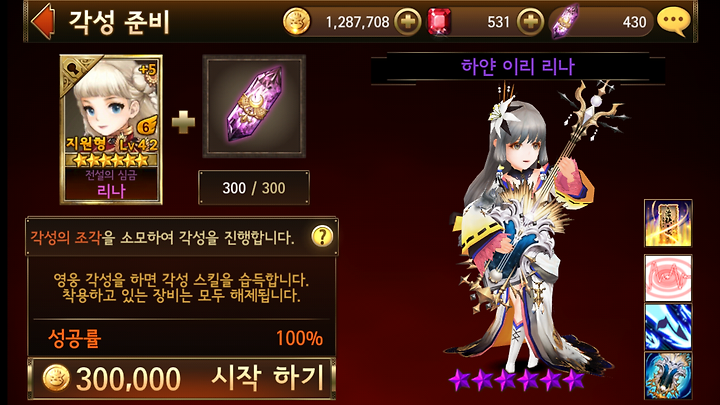
Task: Tap the red back arrow
Action: (43, 21)
